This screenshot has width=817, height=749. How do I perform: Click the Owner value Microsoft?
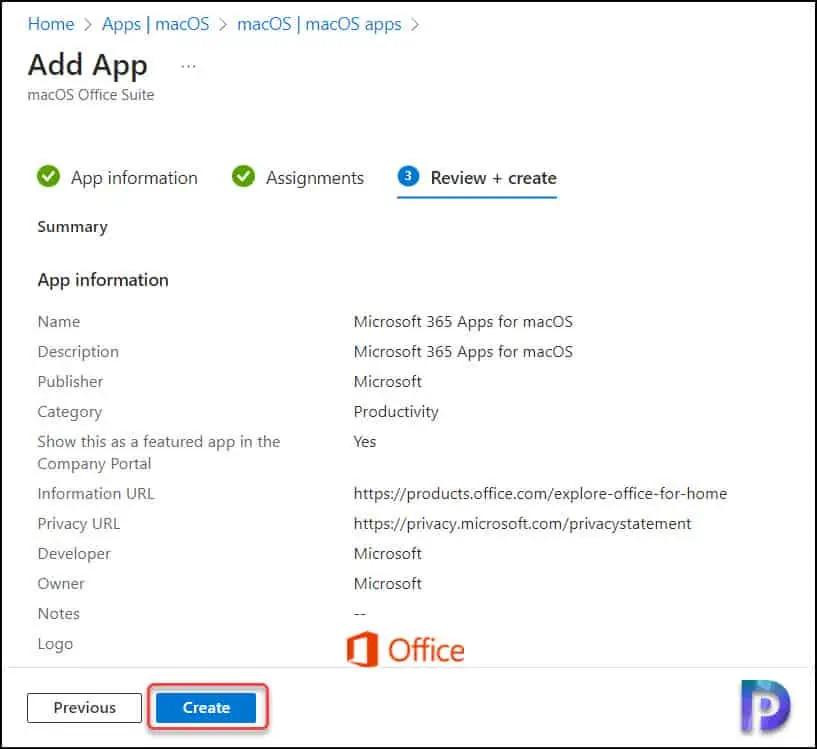tap(388, 583)
